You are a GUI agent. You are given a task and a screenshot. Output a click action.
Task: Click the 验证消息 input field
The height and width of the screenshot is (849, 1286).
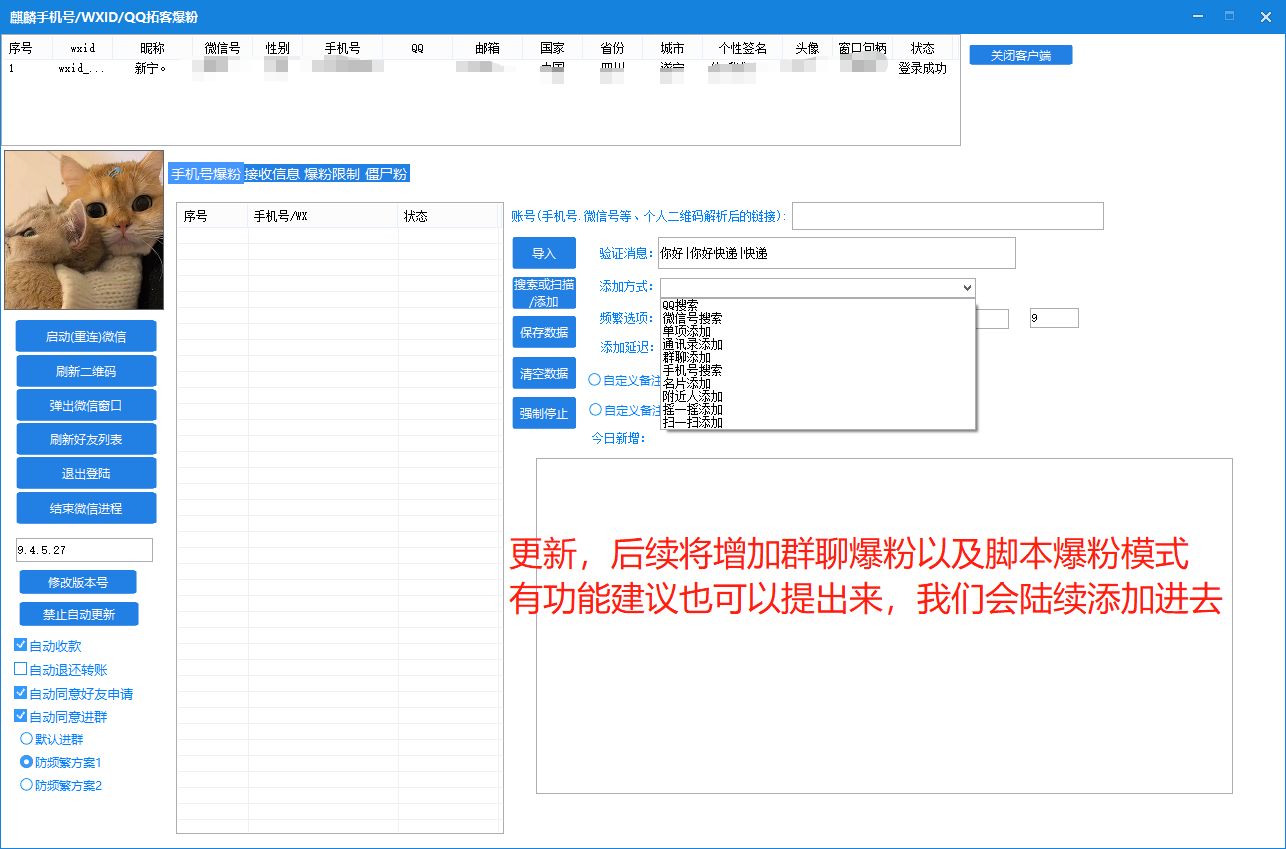pyautogui.click(x=836, y=253)
